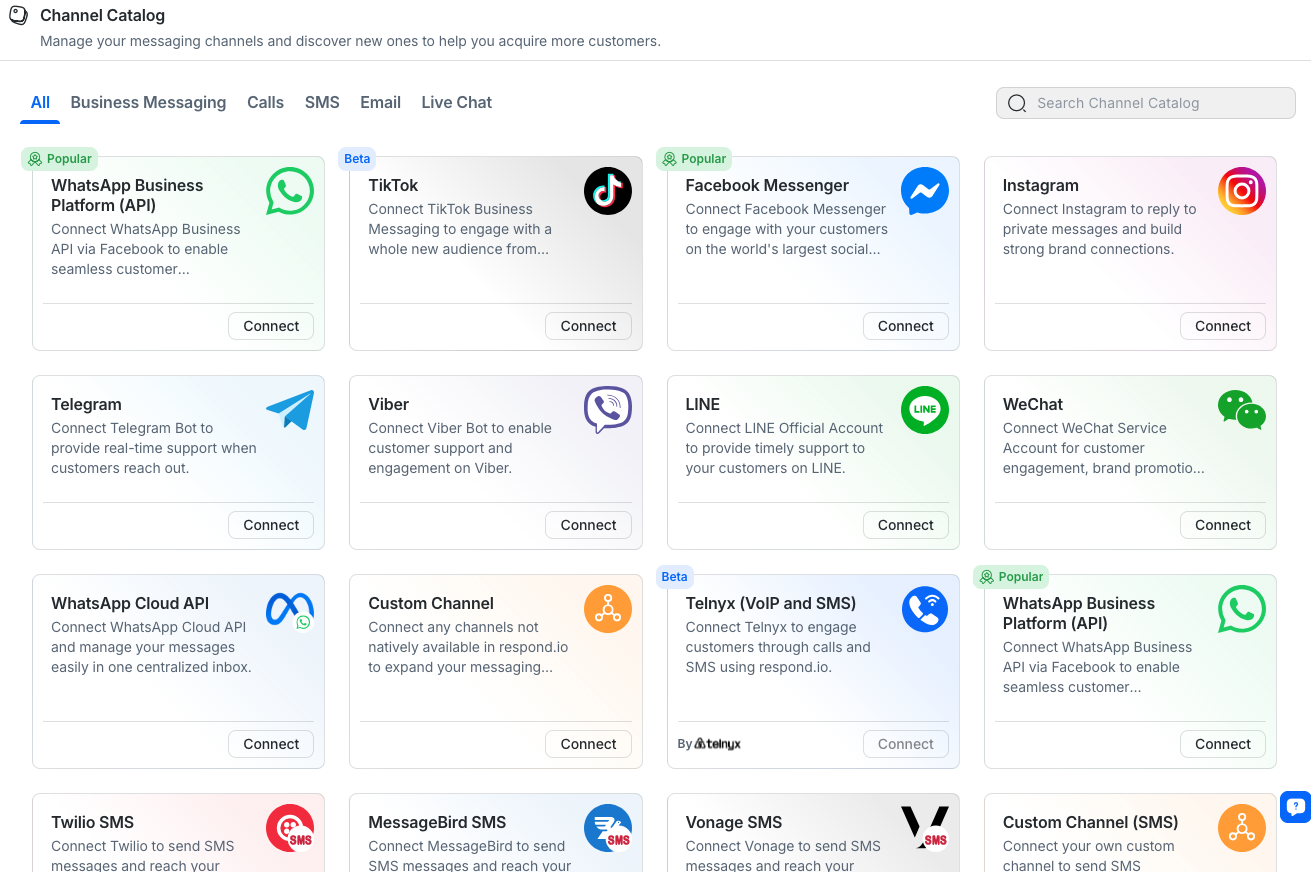Open the help chat widget
Screen dimensions: 1311x872
pos(1295,806)
